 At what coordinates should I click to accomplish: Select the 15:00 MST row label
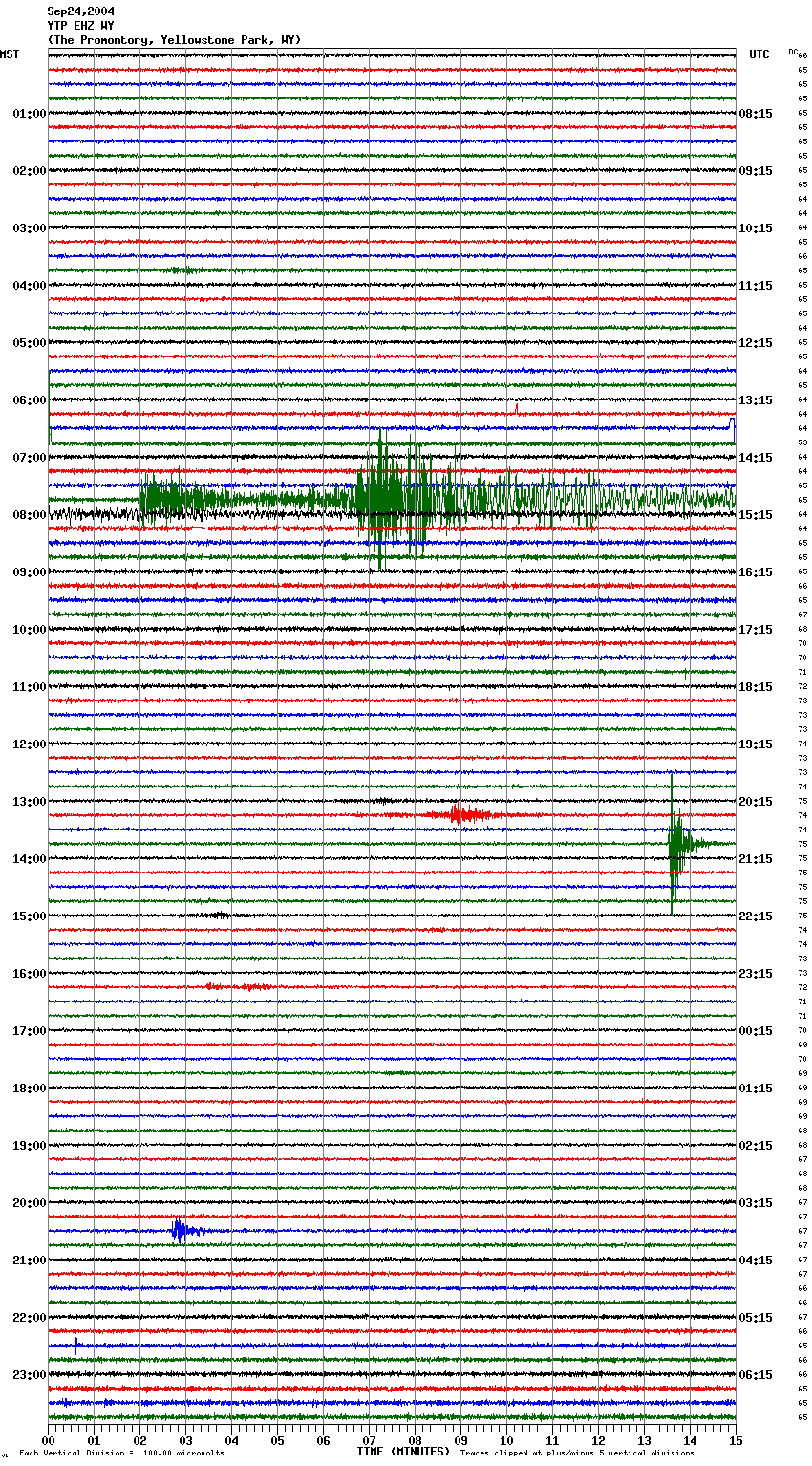pos(30,916)
